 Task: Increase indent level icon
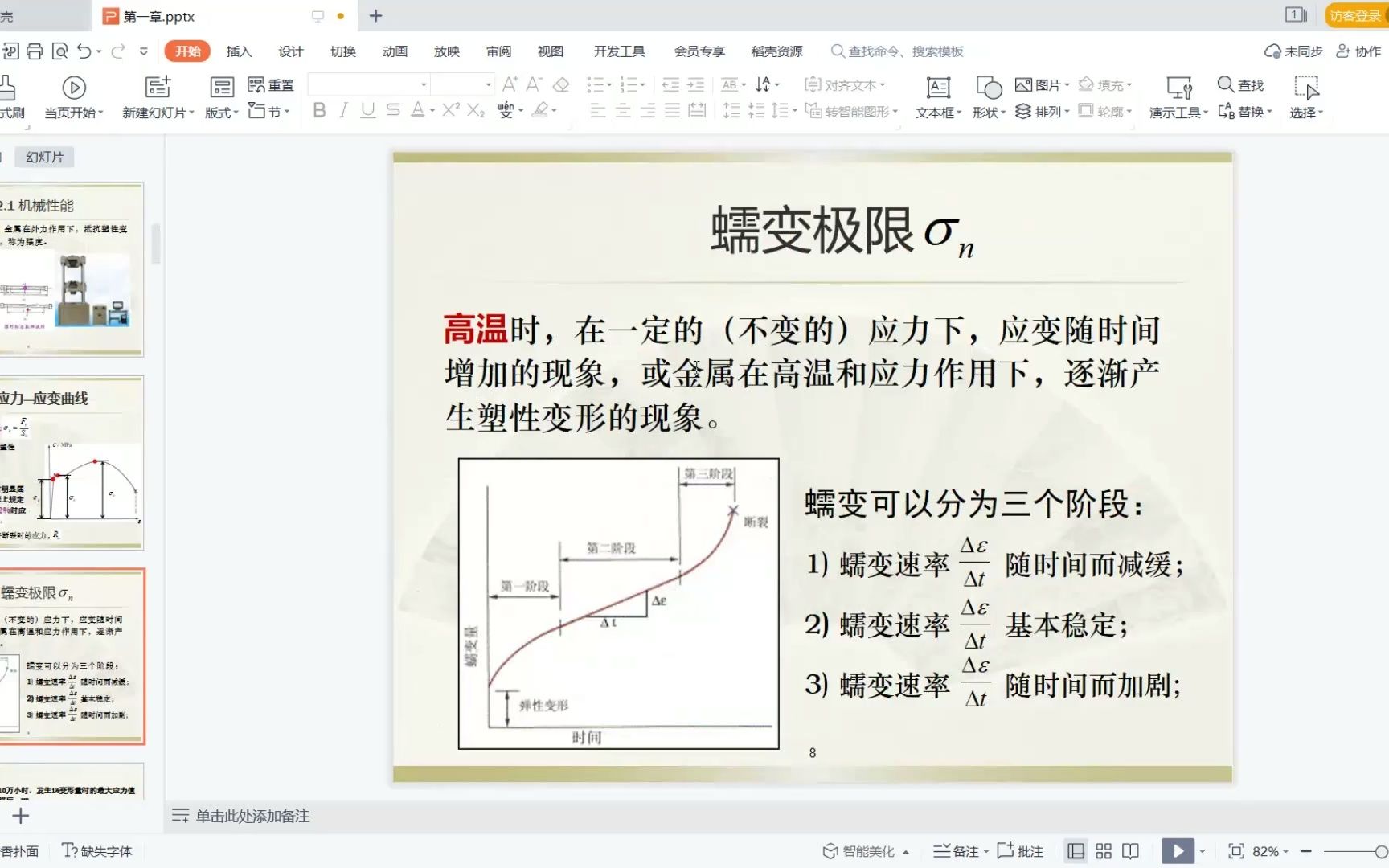pyautogui.click(x=696, y=84)
